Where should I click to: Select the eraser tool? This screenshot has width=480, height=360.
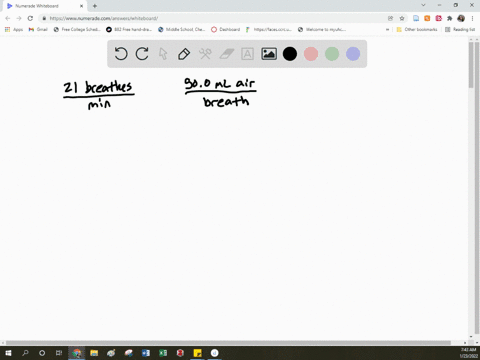tap(227, 54)
